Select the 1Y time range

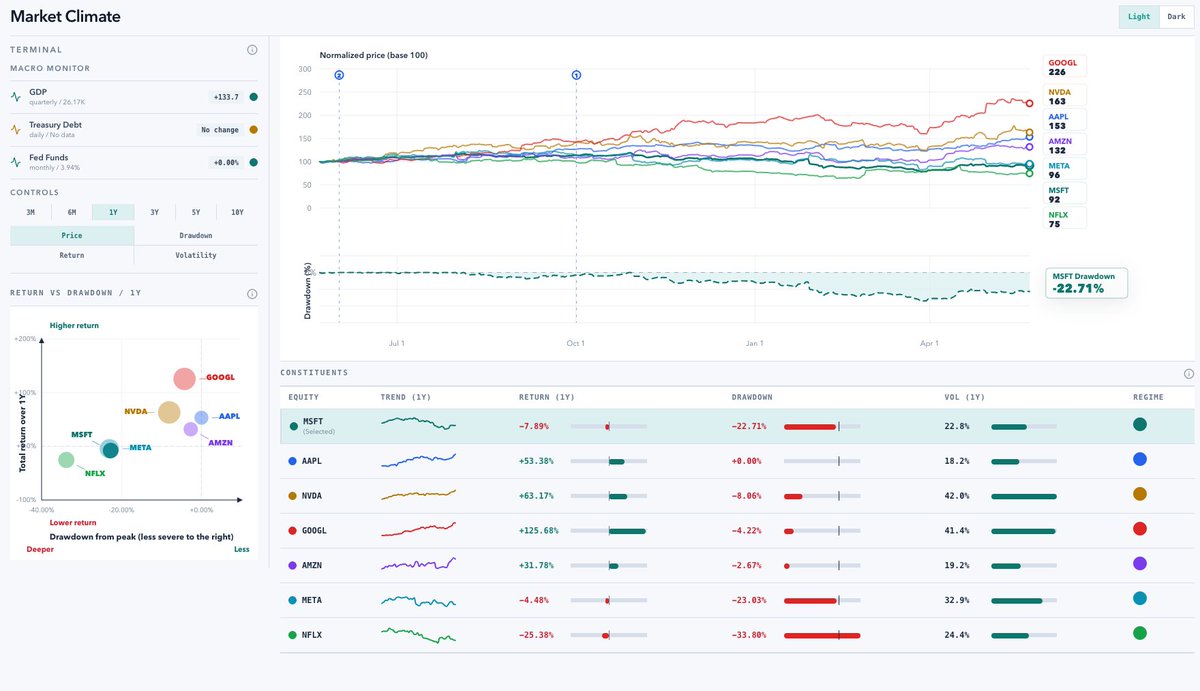click(x=113, y=212)
